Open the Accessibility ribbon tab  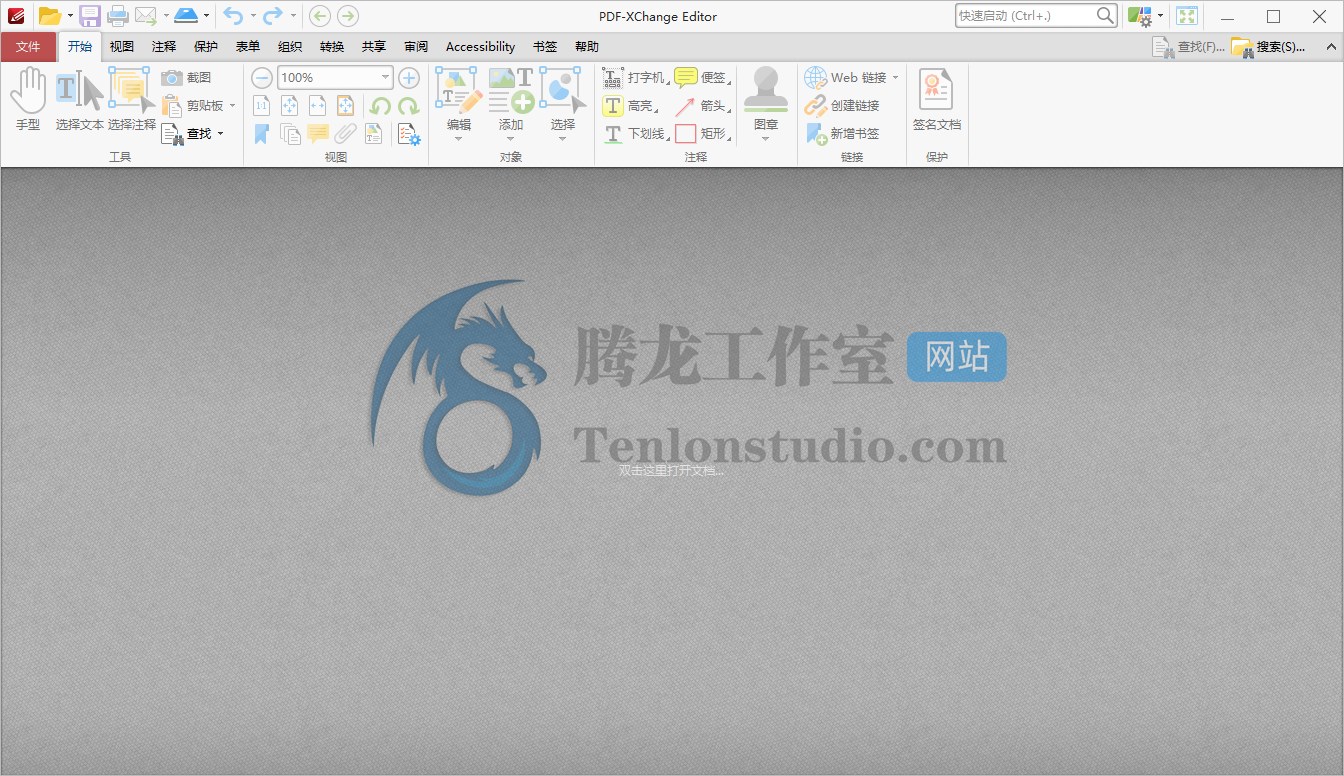click(480, 46)
